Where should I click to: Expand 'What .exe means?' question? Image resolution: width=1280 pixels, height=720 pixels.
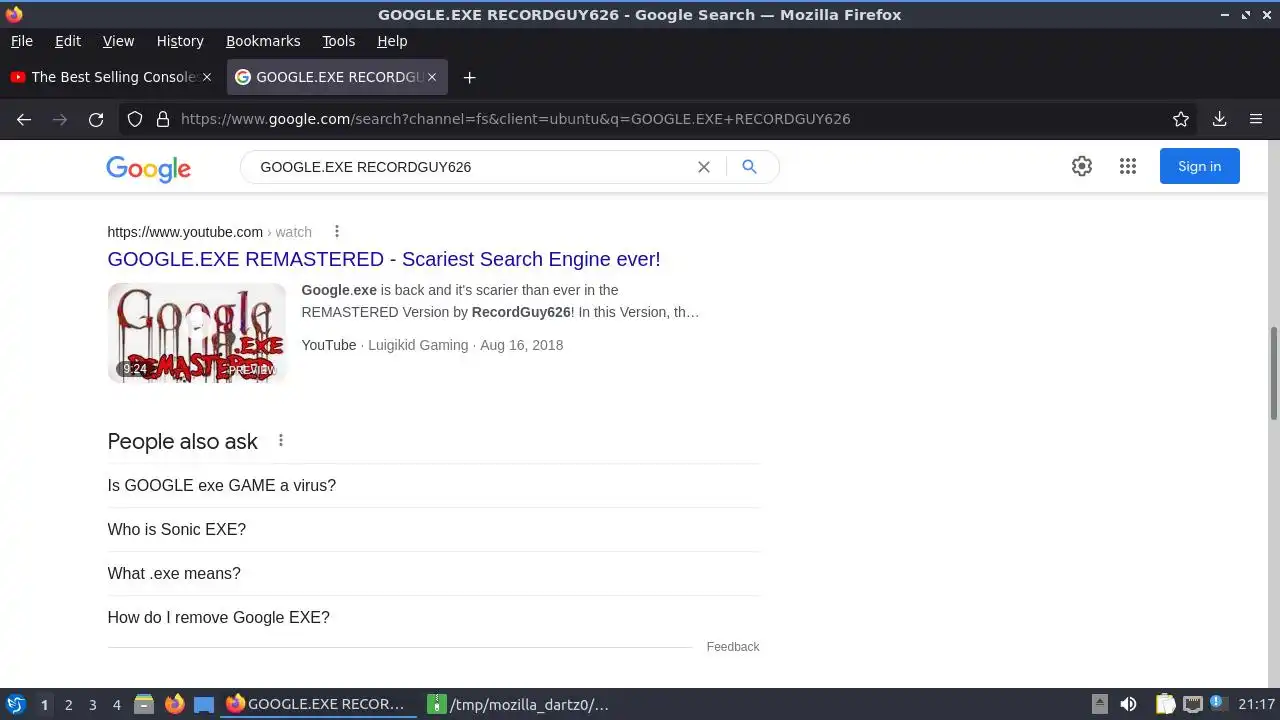(x=433, y=574)
